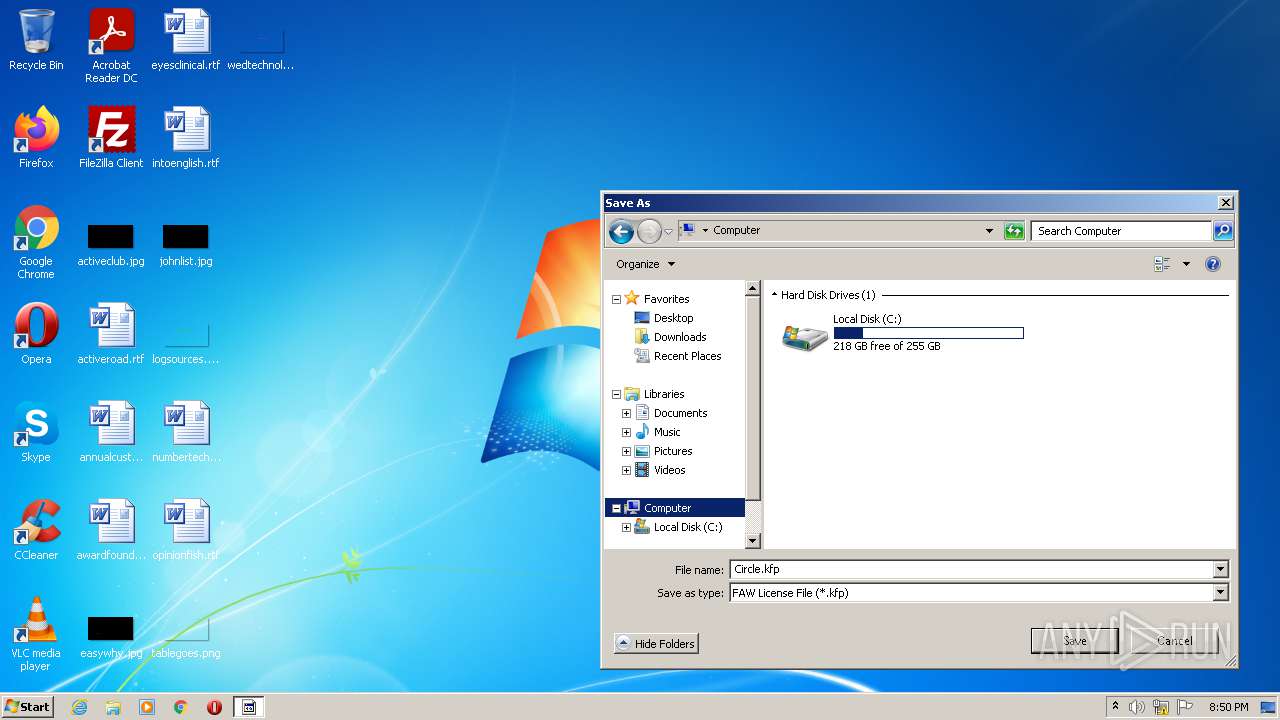The width and height of the screenshot is (1280, 720).
Task: Select the Skype desktop shortcut
Action: [x=36, y=432]
